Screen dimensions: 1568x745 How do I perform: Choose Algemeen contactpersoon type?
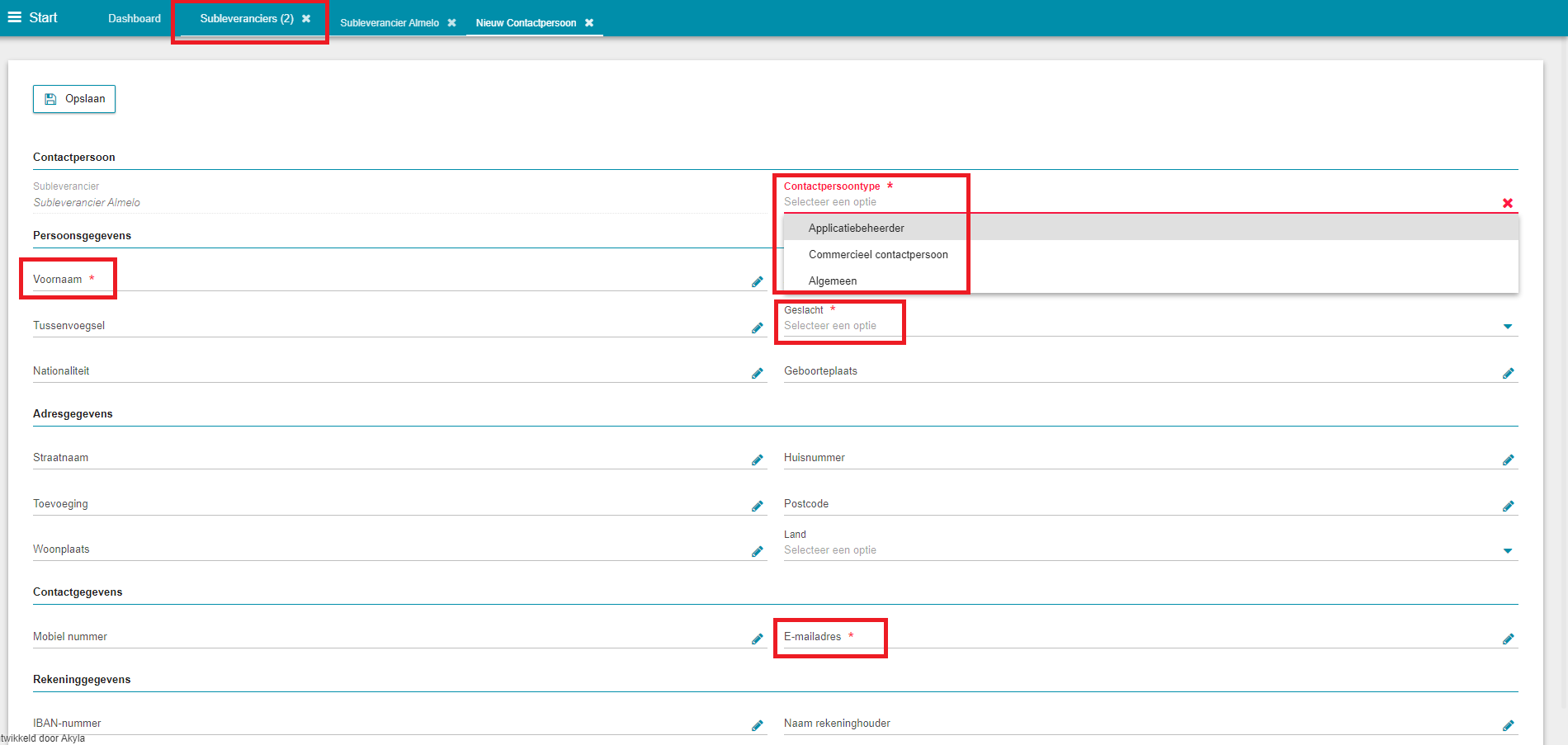(1150, 281)
